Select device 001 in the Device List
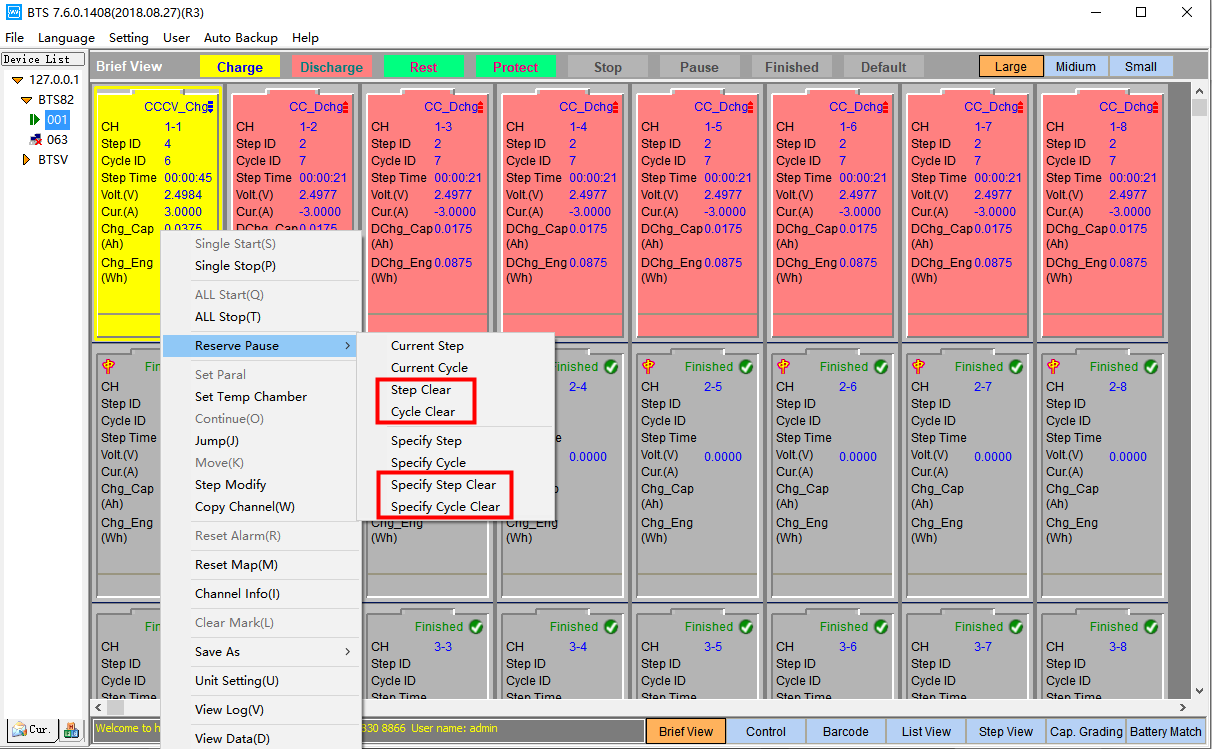The width and height of the screenshot is (1212, 749). [57, 120]
